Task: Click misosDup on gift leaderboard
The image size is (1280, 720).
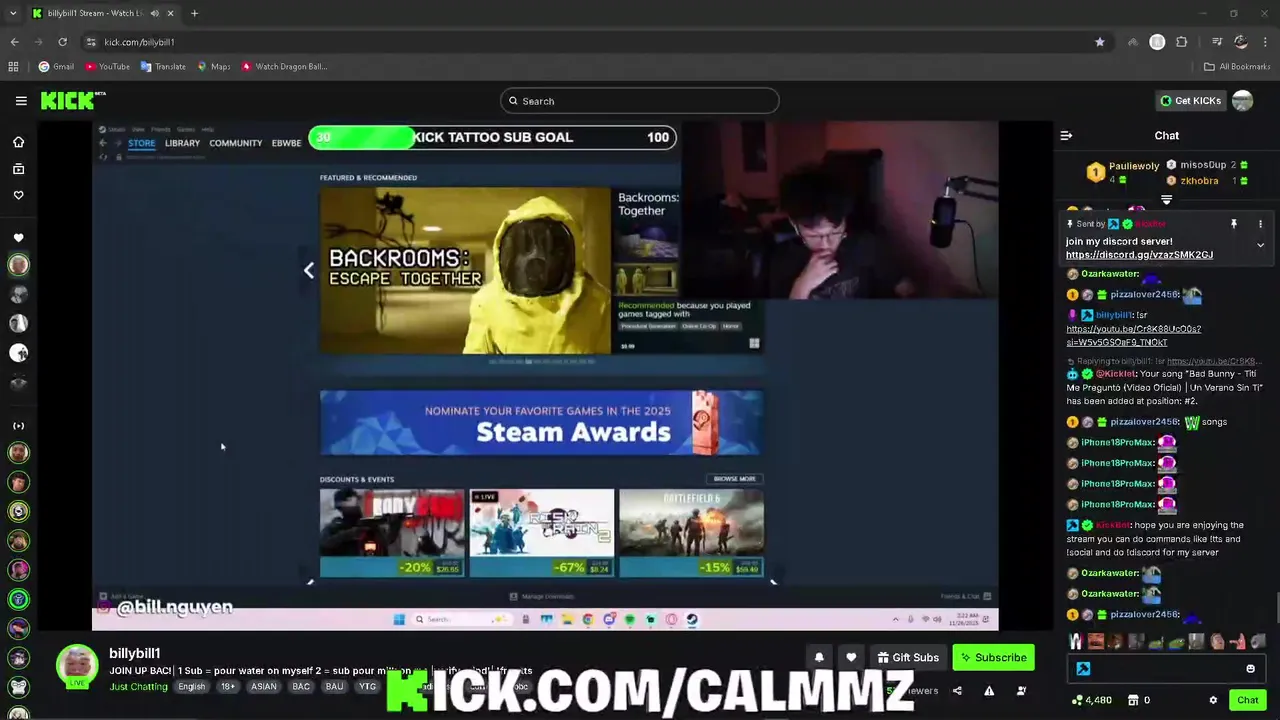Action: pos(1203,165)
